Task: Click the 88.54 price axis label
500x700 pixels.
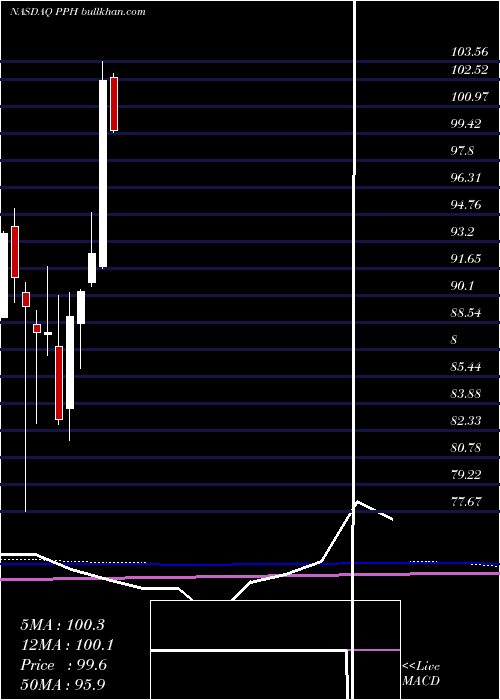Action: pyautogui.click(x=466, y=312)
